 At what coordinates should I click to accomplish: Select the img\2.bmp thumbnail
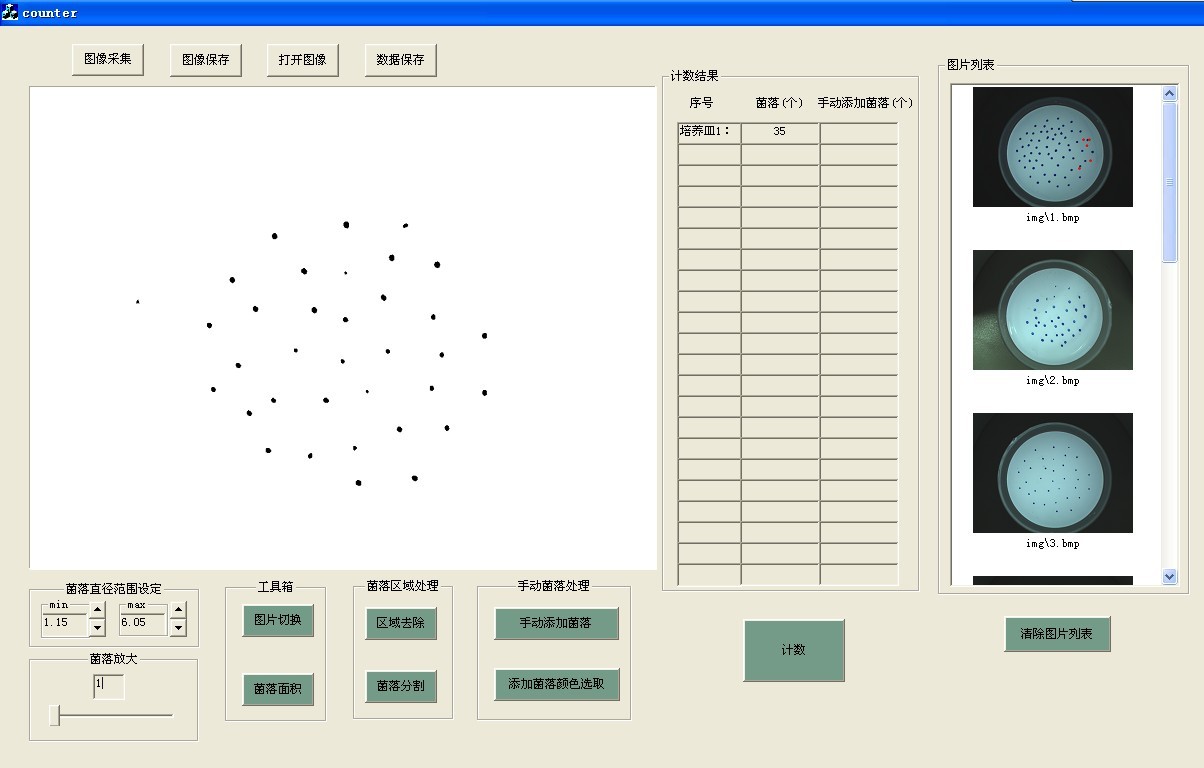pos(1052,310)
